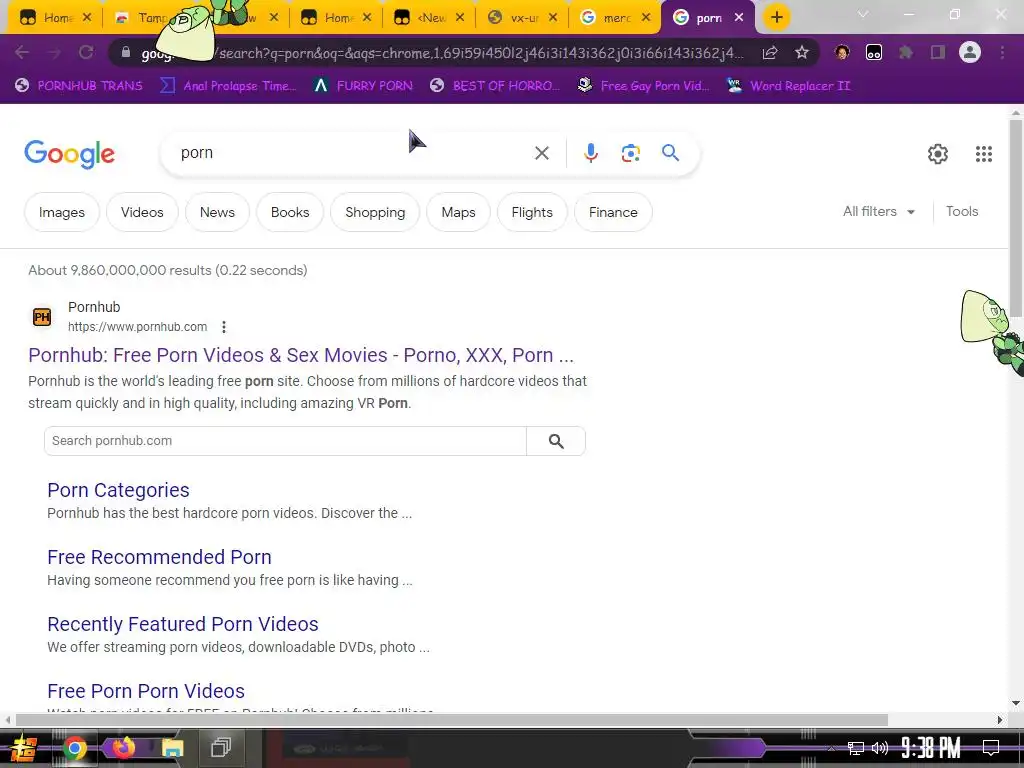Reload the current page
1024x768 pixels.
(86, 52)
